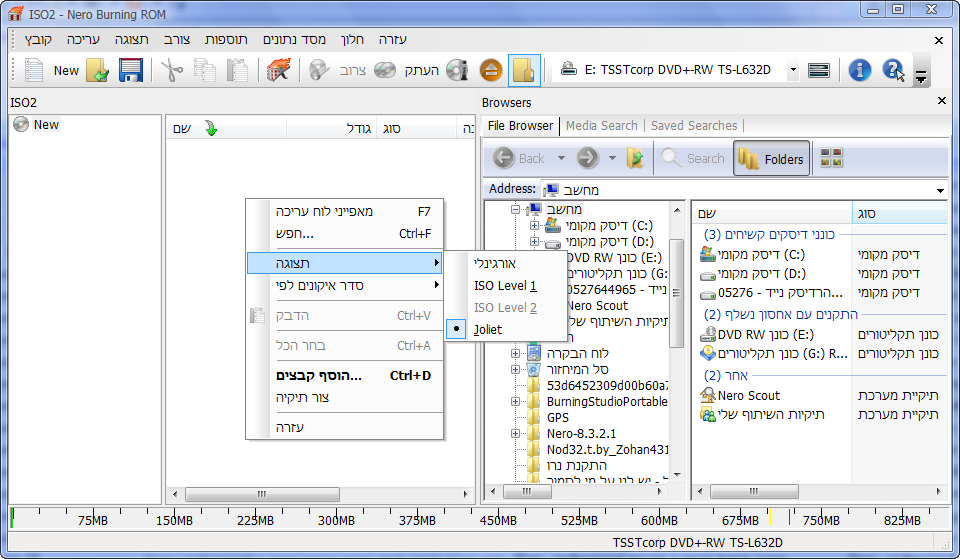This screenshot has height=559, width=960.
Task: Open the recorder selection dropdown arrow
Action: click(x=793, y=70)
